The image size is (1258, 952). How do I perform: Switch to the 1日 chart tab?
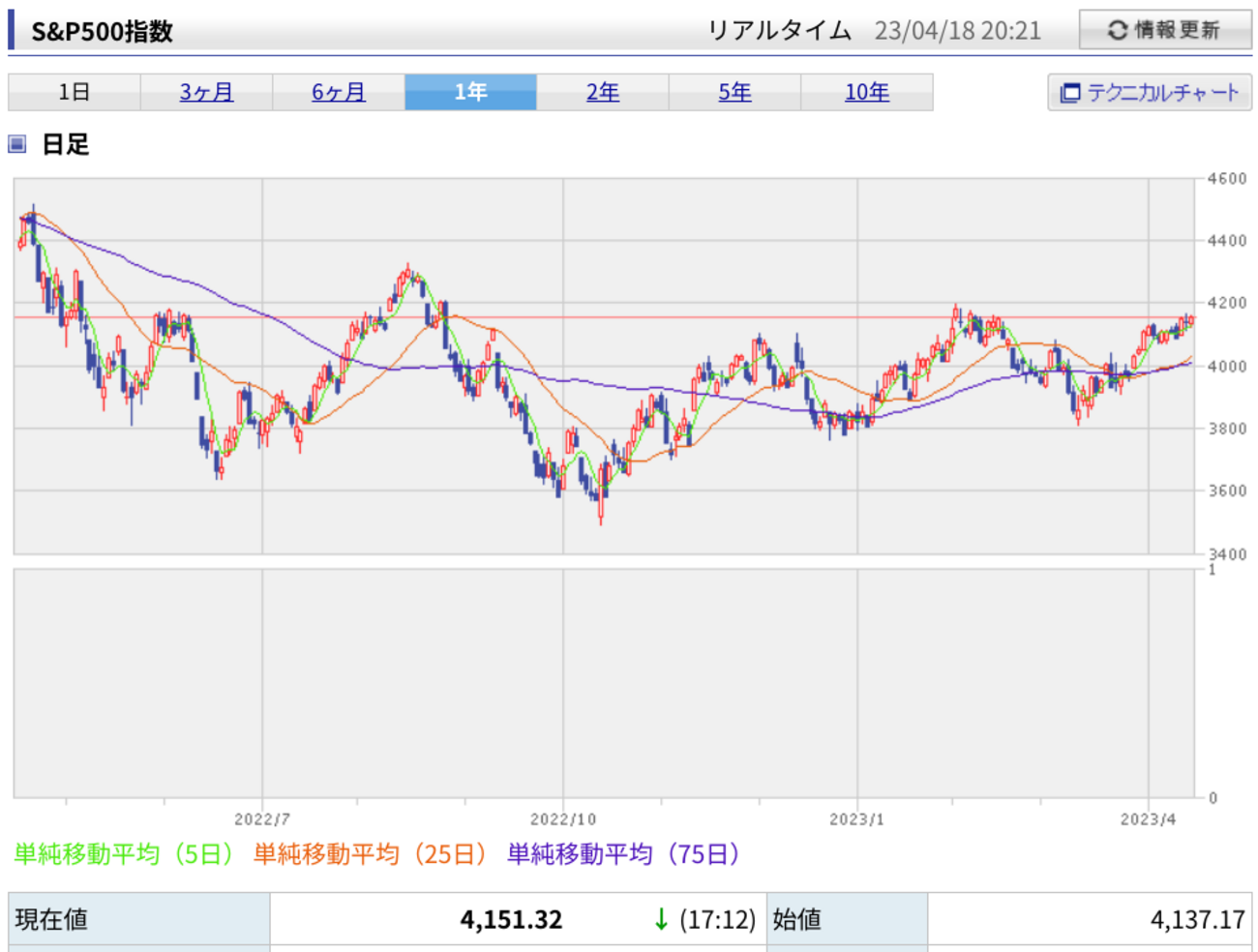pyautogui.click(x=75, y=92)
